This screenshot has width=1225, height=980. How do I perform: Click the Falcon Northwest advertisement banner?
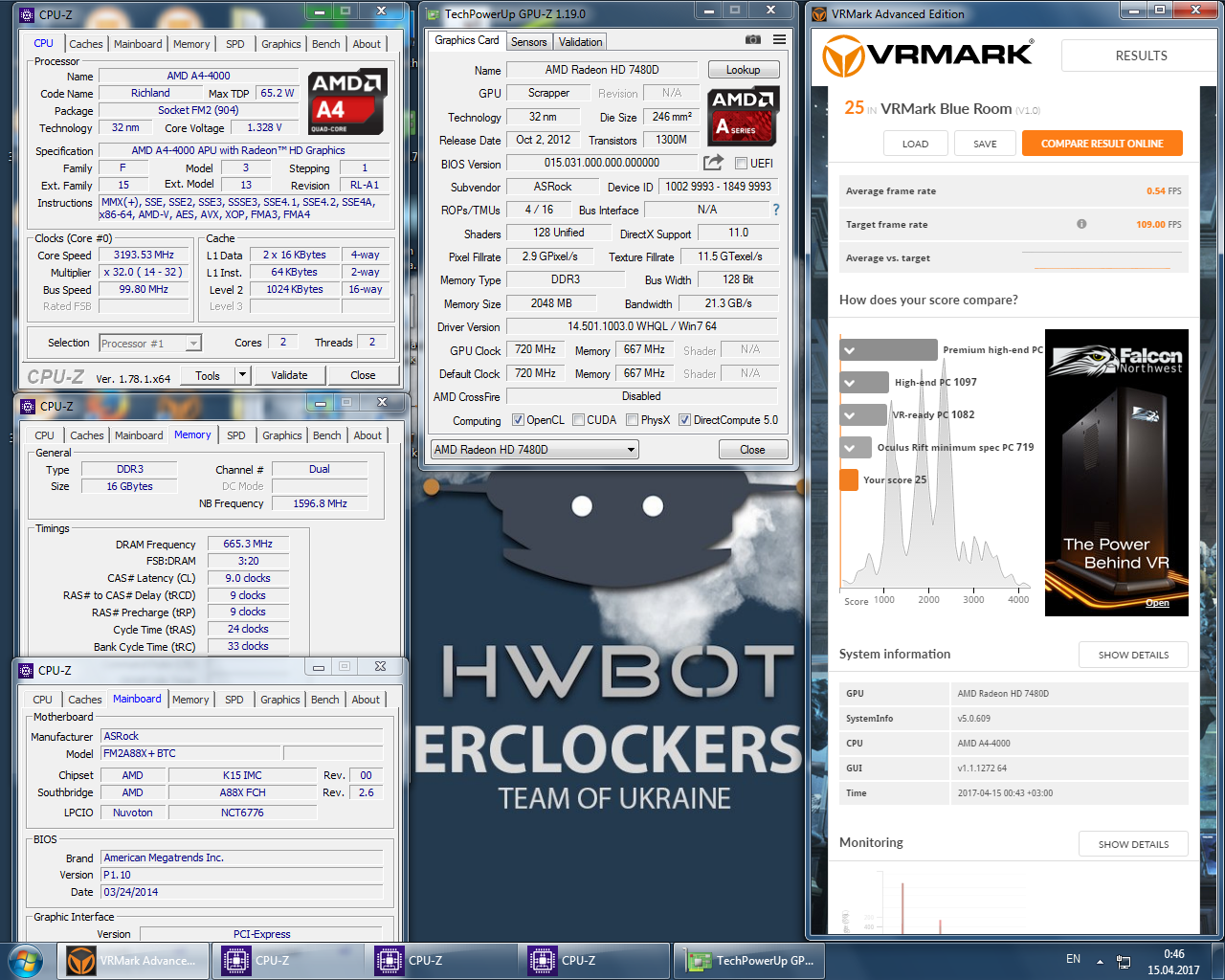click(x=1117, y=473)
